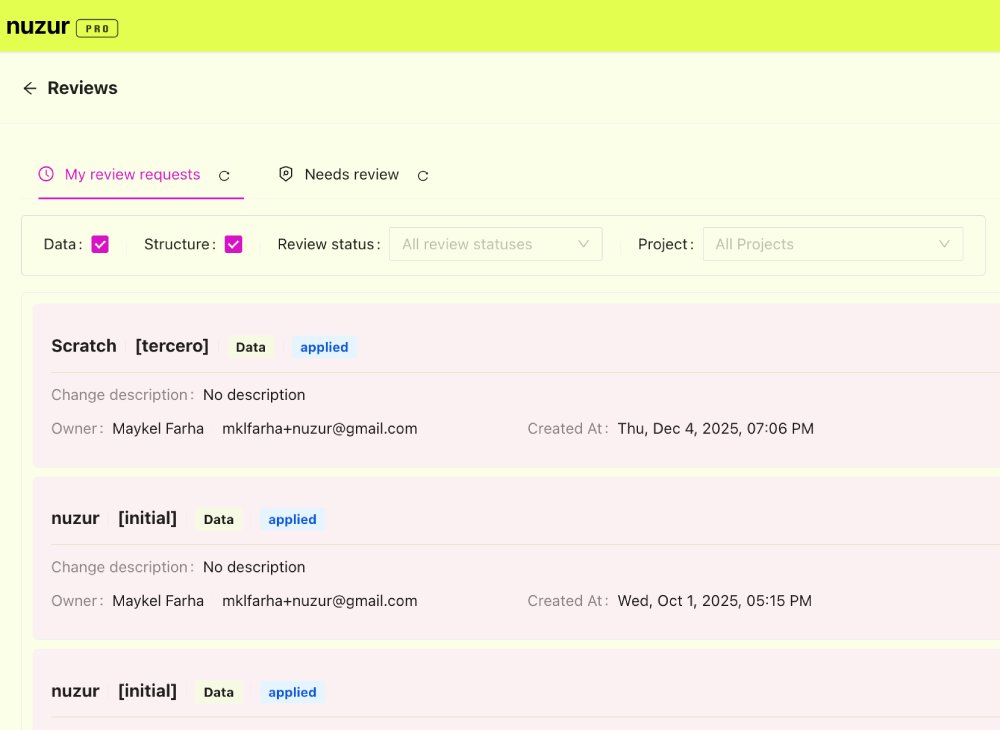Open the All Projects dropdown
This screenshot has height=730, width=1000.
point(833,243)
